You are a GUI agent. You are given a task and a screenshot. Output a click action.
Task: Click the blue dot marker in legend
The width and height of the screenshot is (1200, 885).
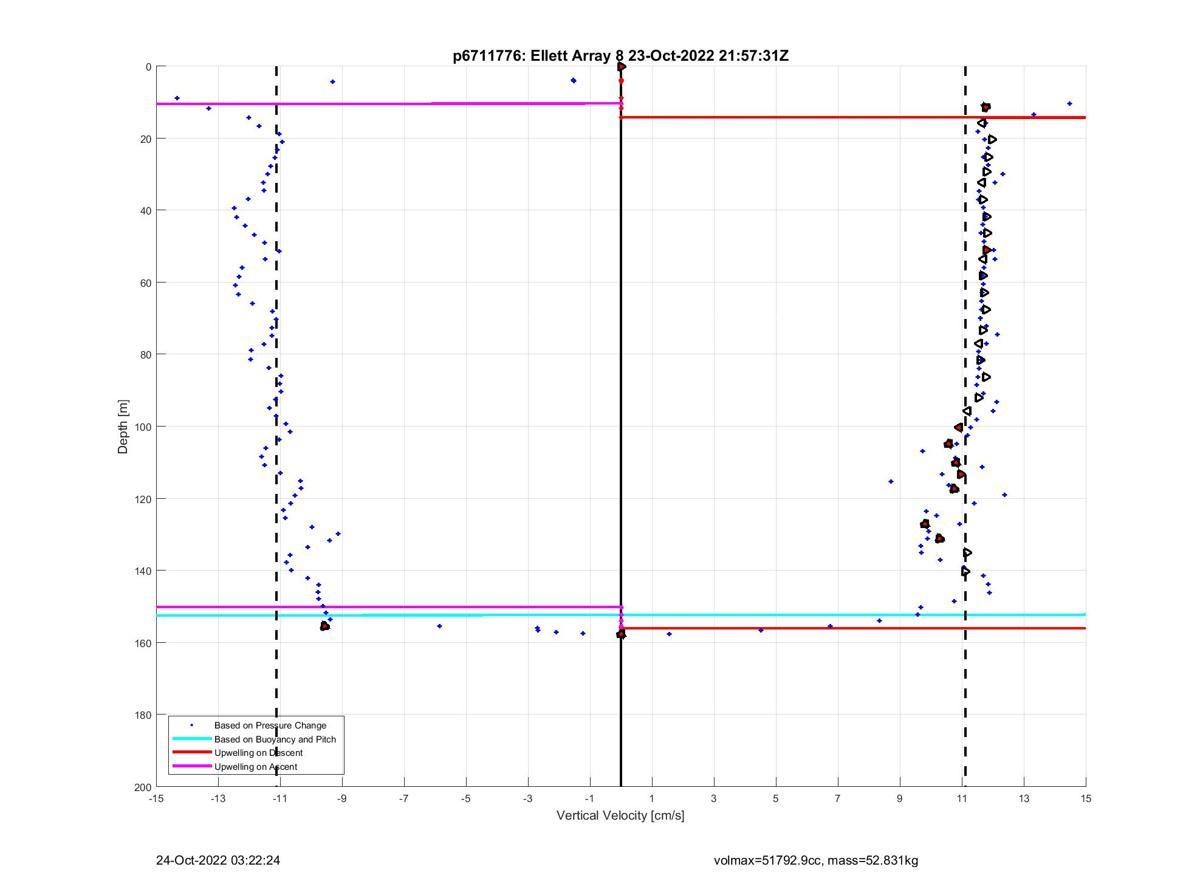click(191, 725)
